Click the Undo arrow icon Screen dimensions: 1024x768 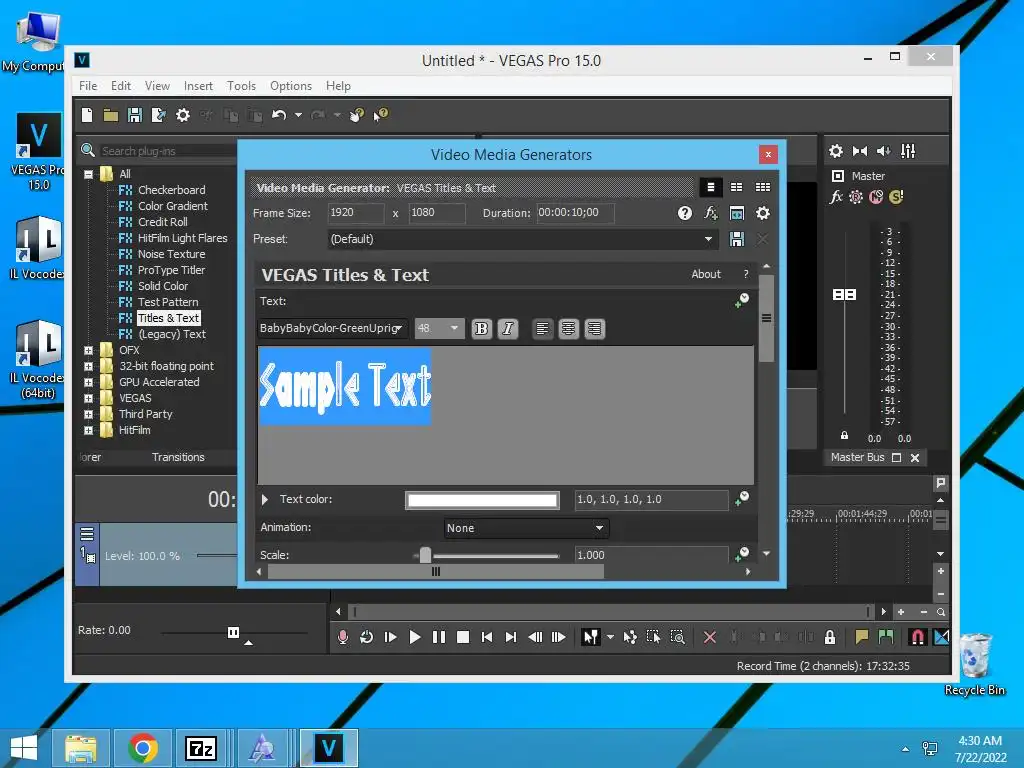click(x=279, y=115)
